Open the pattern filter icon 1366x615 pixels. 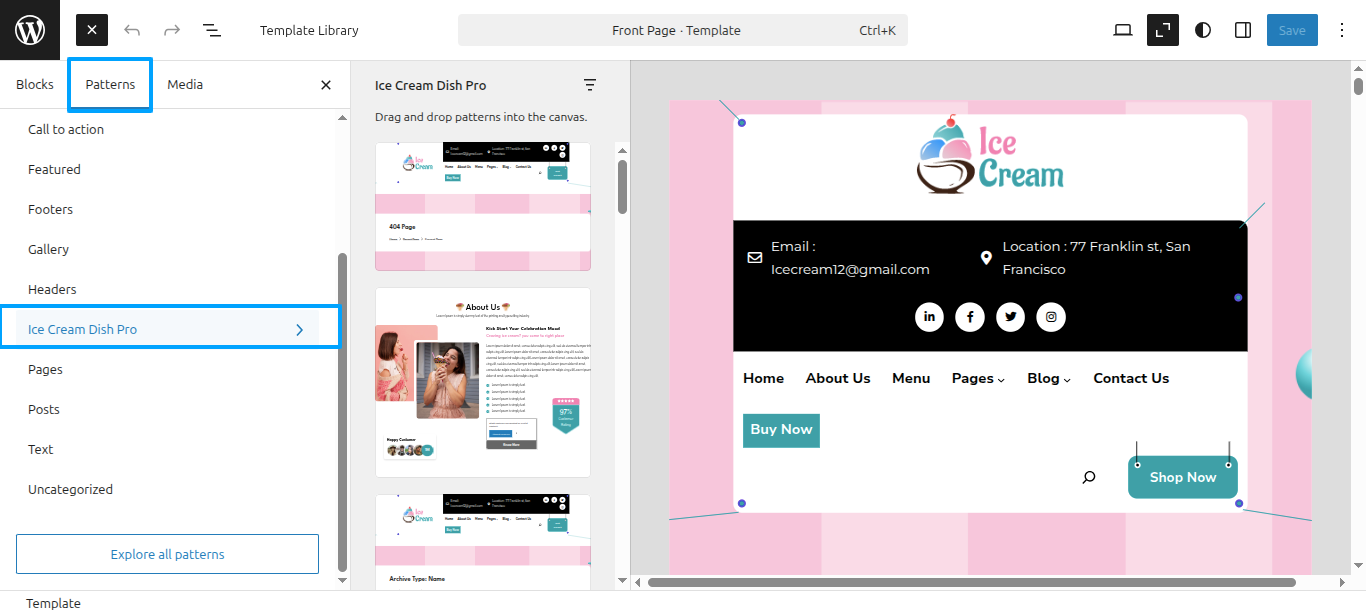tap(590, 85)
